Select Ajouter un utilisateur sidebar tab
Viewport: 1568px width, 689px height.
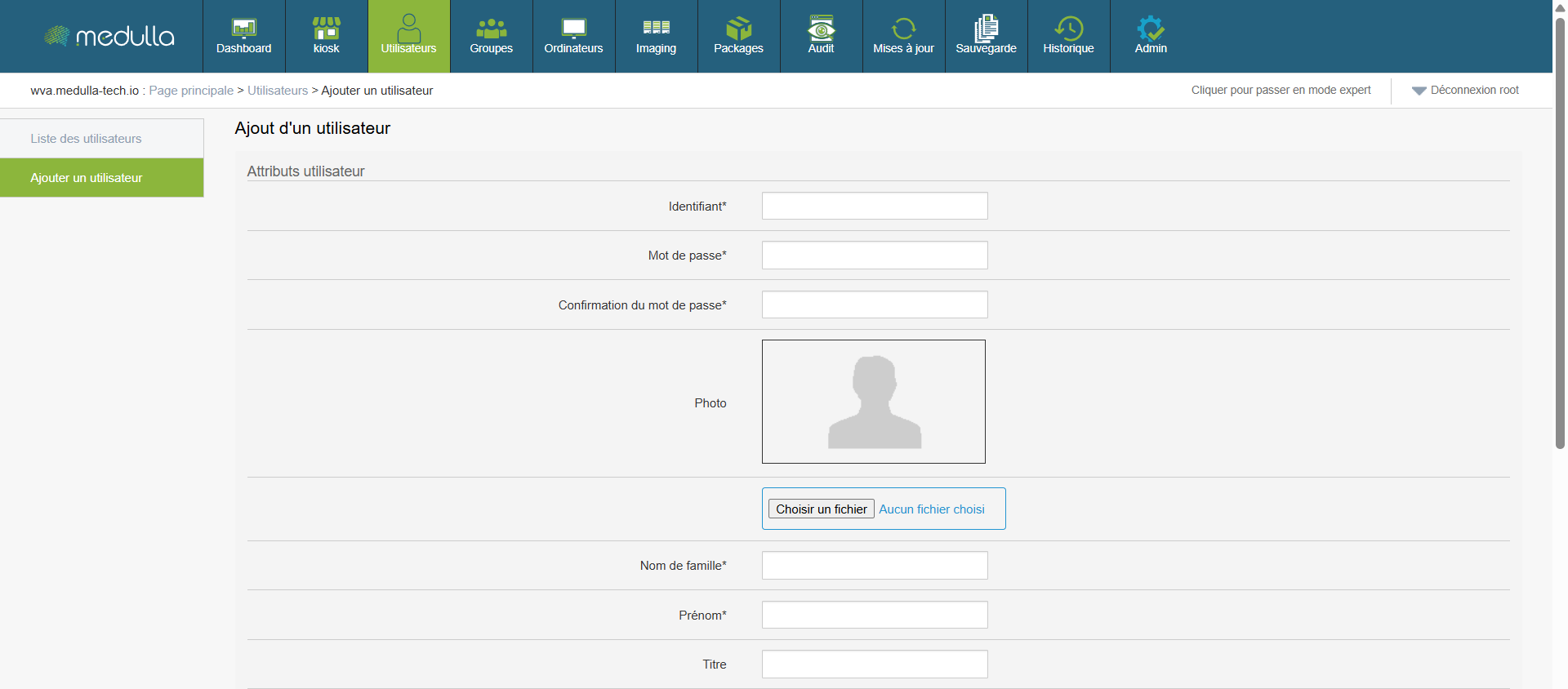click(87, 178)
